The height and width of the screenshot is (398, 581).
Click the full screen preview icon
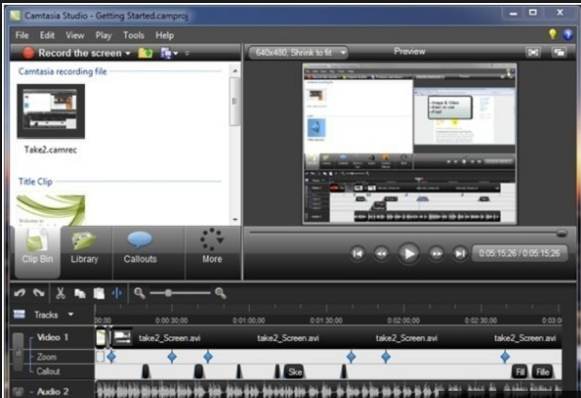tap(533, 53)
